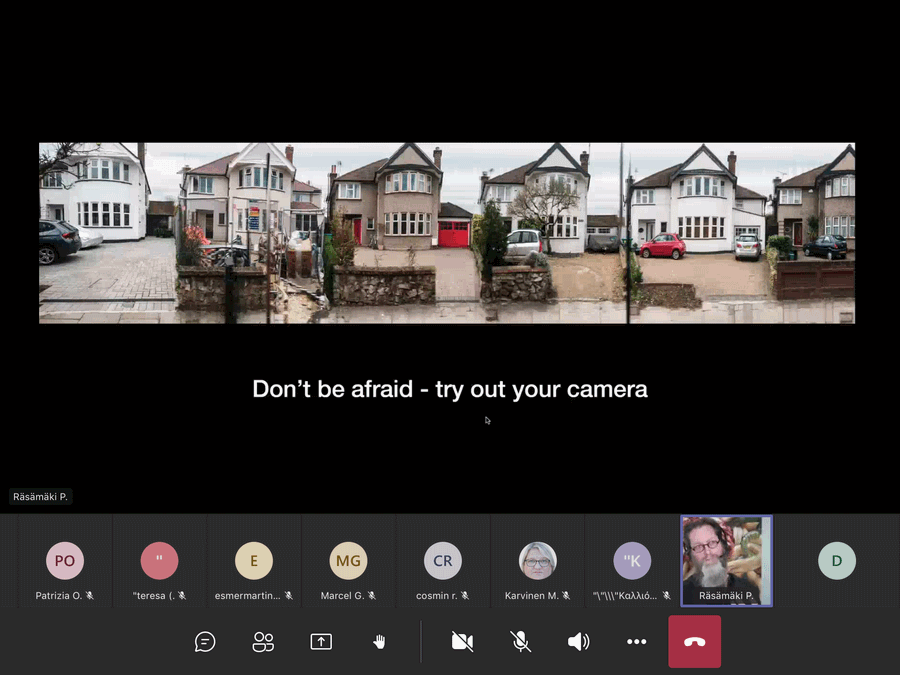This screenshot has width=900, height=675.
Task: Select cosmin r. participant avatar CR
Action: (x=443, y=561)
